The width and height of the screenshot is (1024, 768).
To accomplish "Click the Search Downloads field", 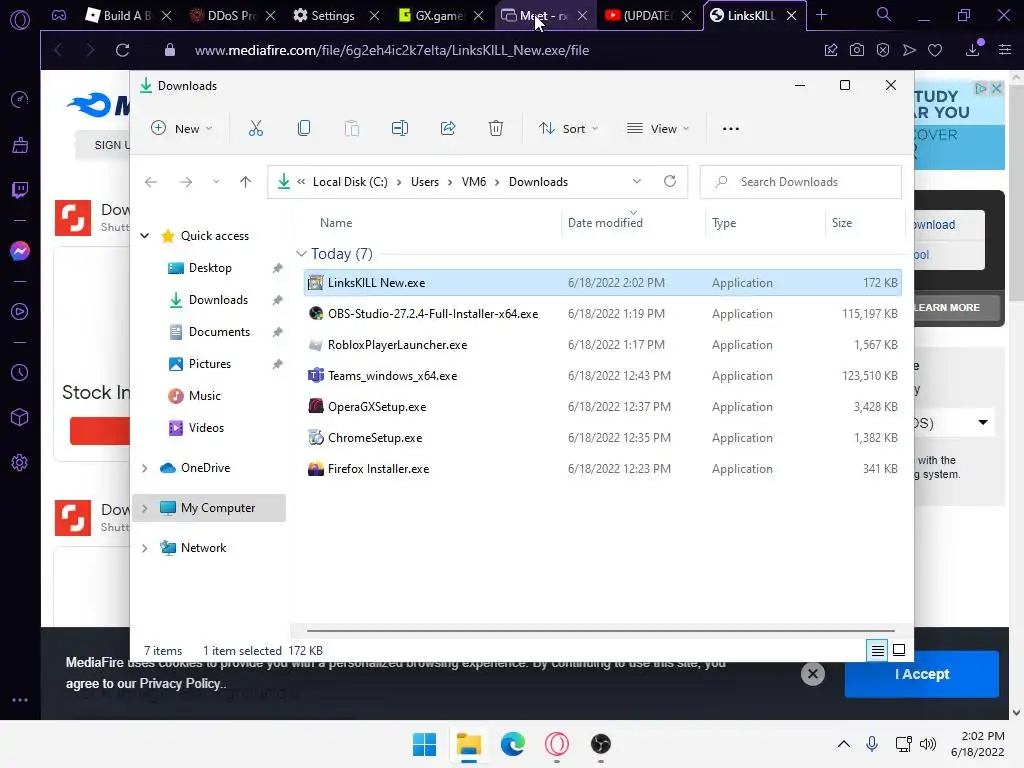I will (801, 182).
